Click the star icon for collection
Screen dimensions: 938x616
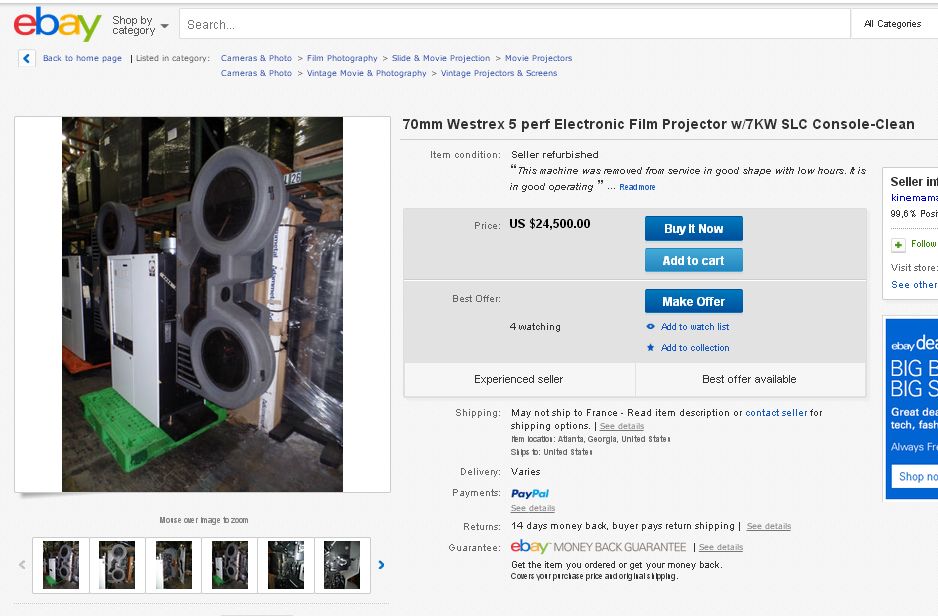click(651, 348)
